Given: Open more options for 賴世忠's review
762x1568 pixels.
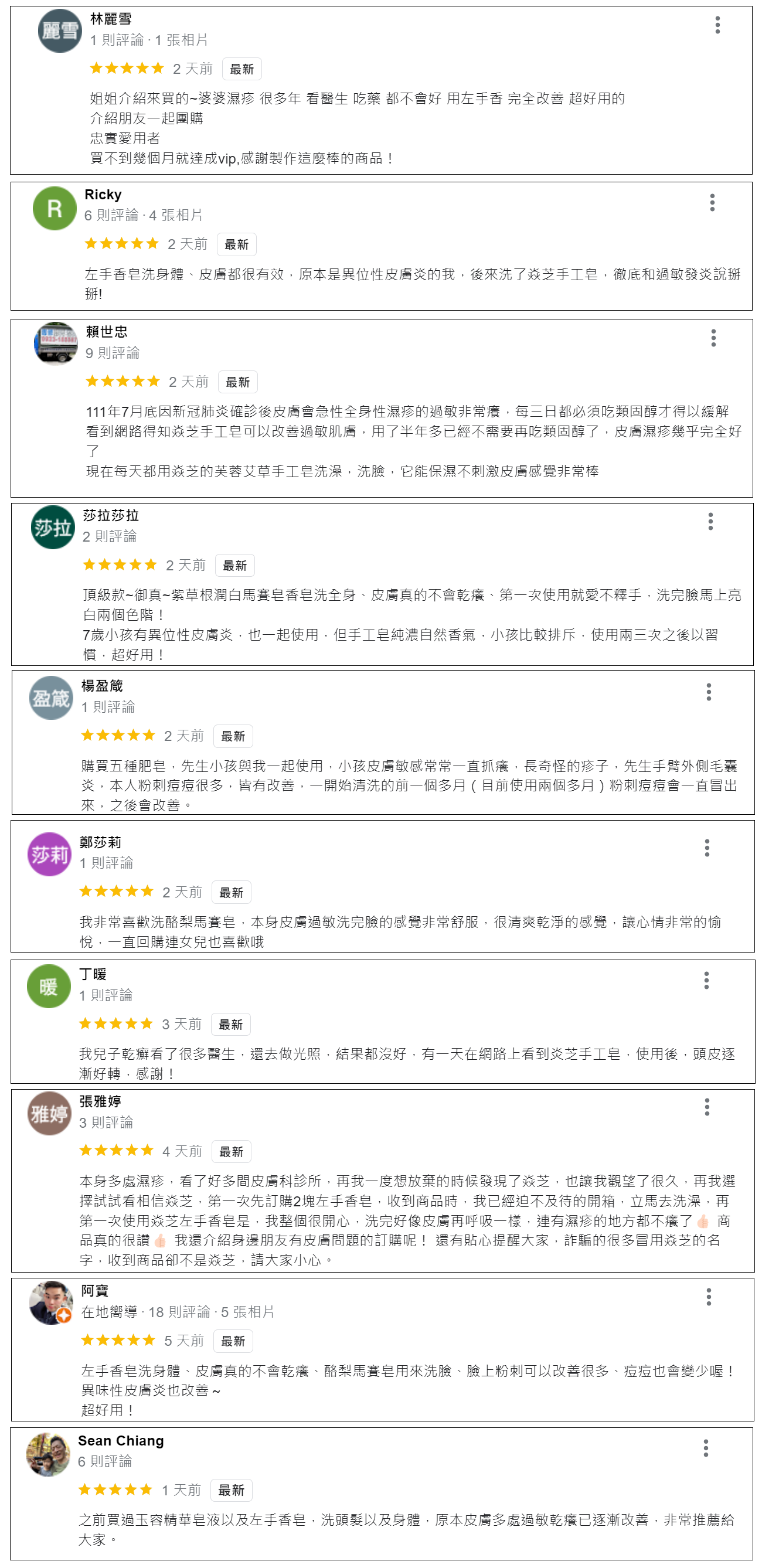Looking at the screenshot, I should click(x=713, y=338).
